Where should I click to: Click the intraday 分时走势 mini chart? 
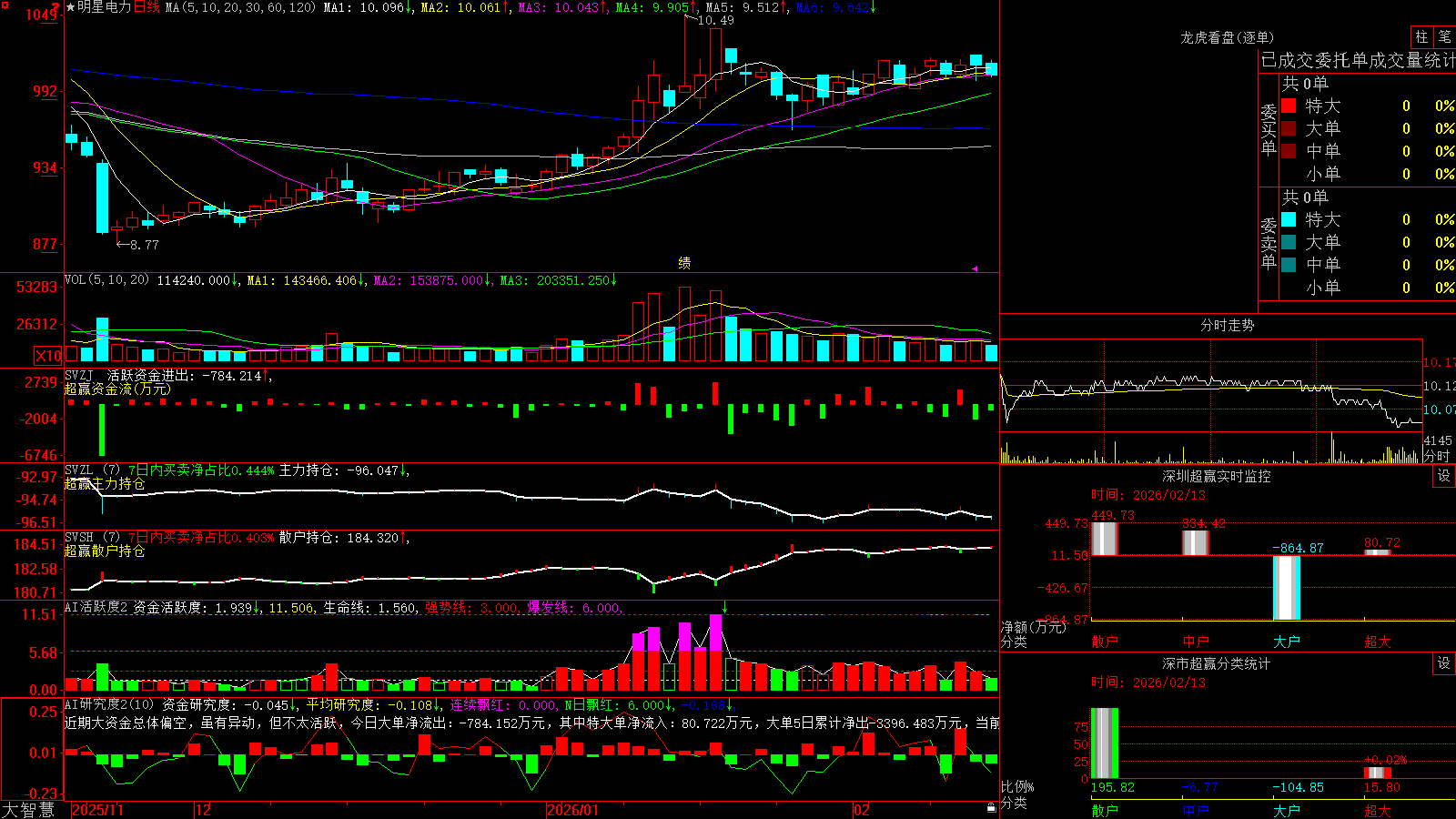(1211, 401)
